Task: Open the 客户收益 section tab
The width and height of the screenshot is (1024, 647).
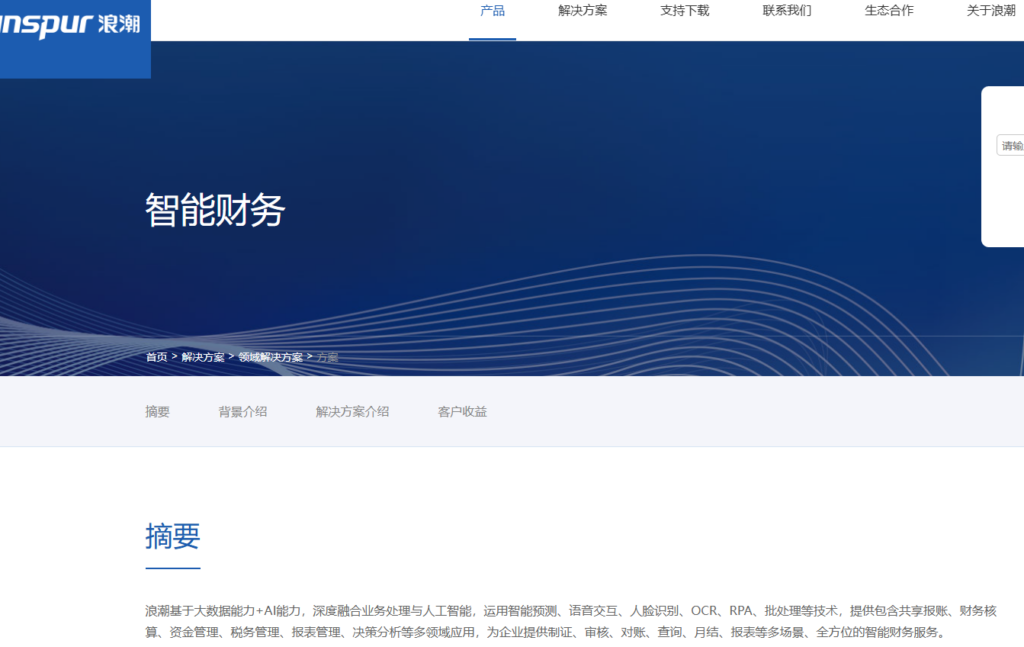Action: pyautogui.click(x=462, y=411)
